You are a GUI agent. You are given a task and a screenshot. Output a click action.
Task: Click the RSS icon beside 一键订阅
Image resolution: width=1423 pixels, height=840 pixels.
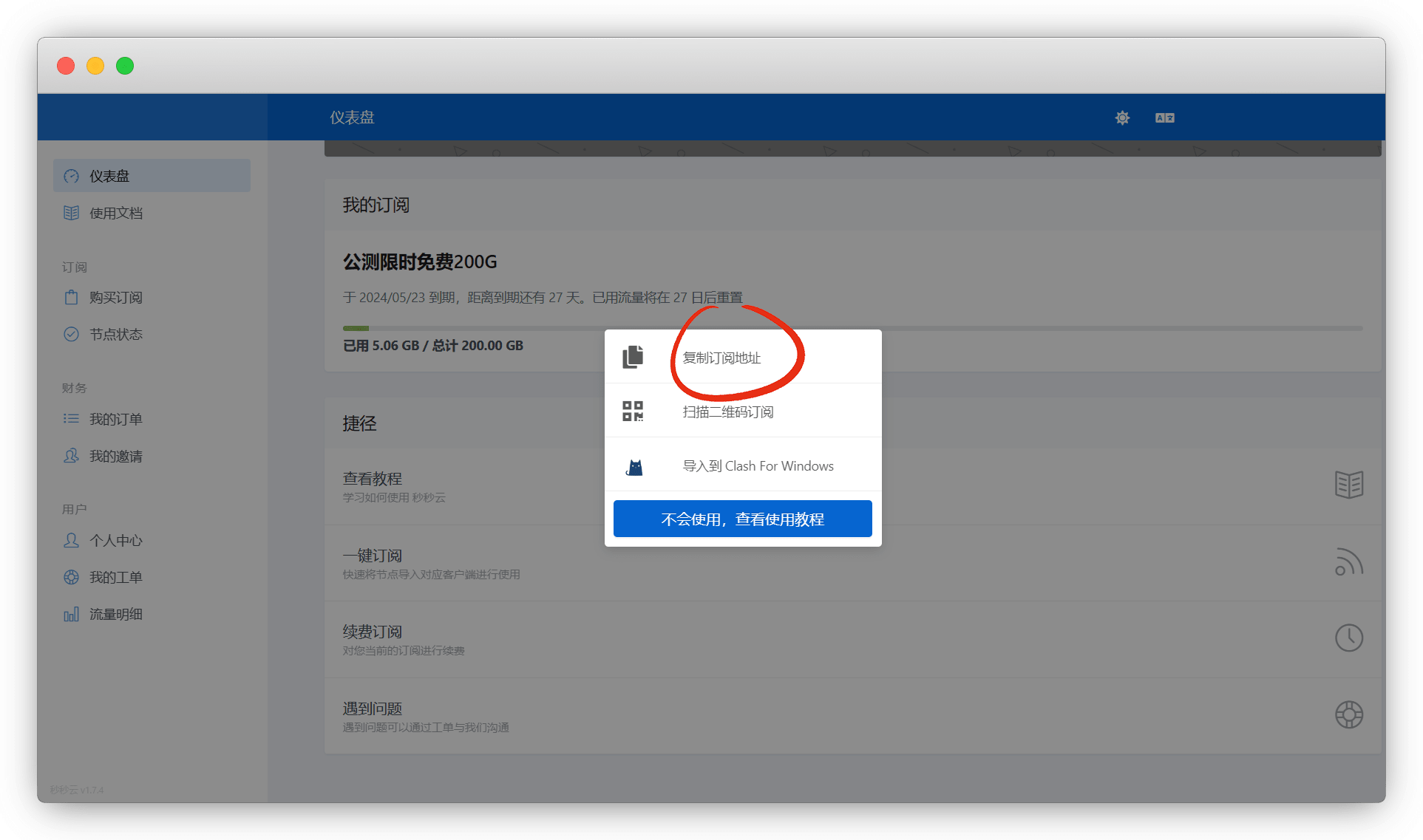click(1348, 561)
